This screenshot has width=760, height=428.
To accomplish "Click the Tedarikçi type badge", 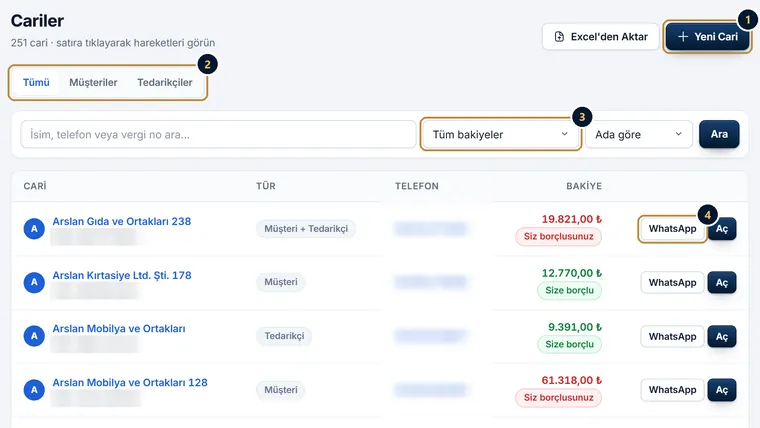I will click(x=284, y=336).
